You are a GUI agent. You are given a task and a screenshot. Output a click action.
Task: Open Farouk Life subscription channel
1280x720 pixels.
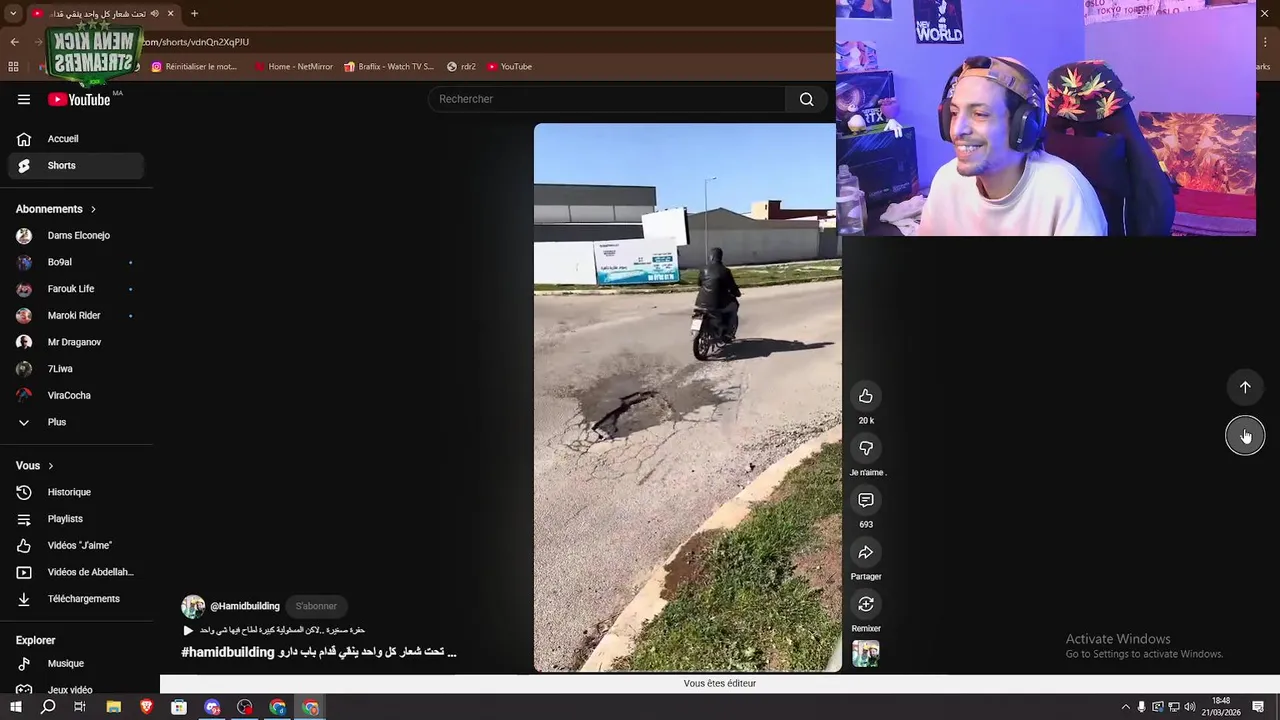[x=76, y=289]
